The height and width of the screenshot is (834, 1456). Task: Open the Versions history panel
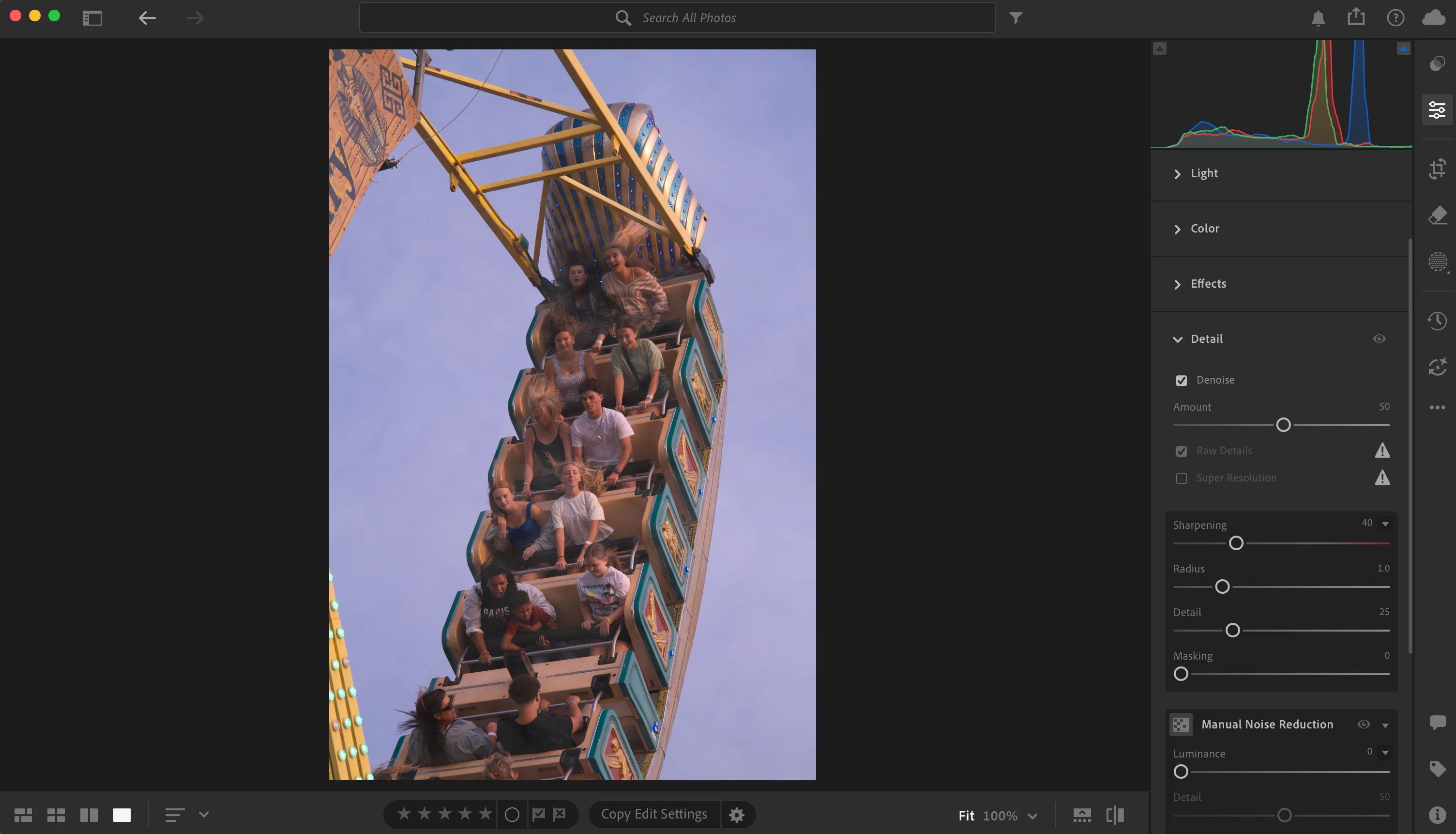[1437, 321]
